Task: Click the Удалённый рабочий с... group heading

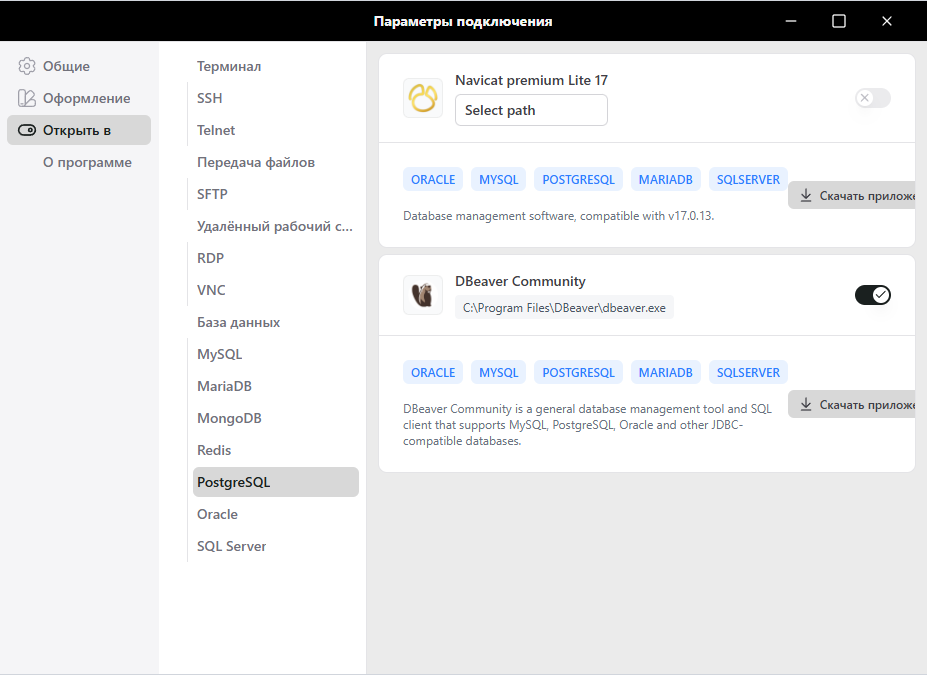Action: [x=275, y=226]
